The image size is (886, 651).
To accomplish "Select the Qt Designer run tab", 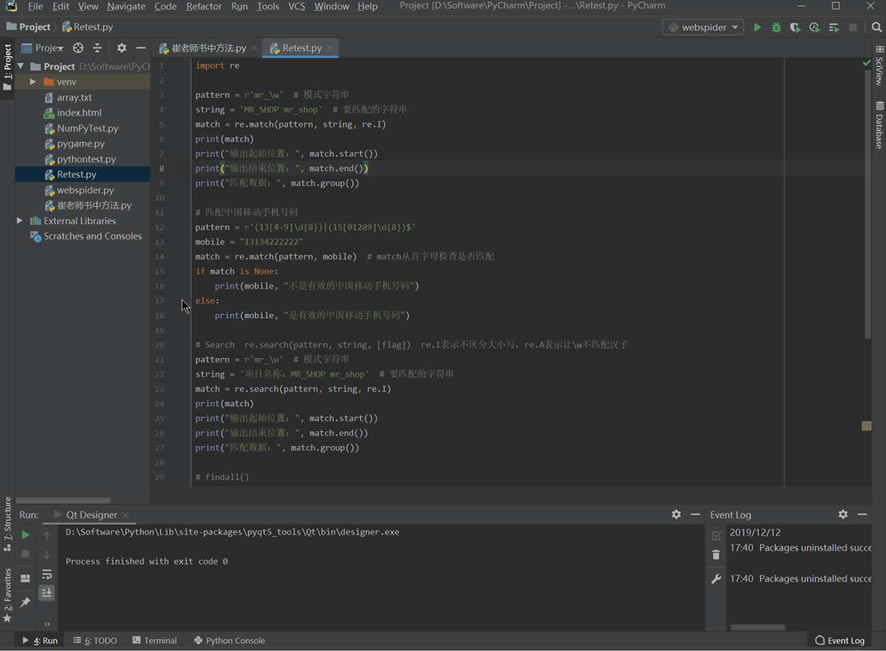I will (91, 515).
